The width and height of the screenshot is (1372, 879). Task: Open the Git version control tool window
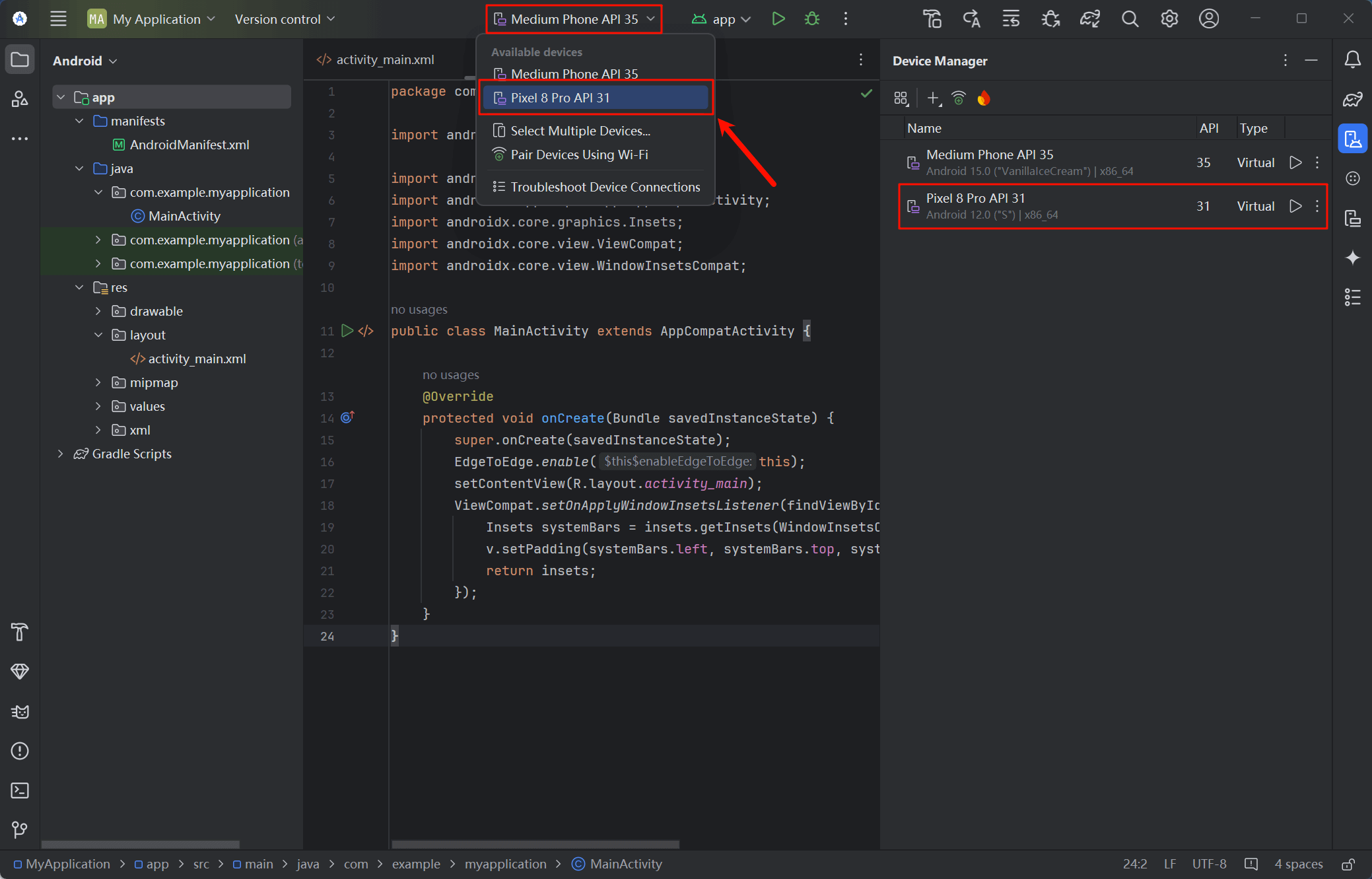(20, 829)
